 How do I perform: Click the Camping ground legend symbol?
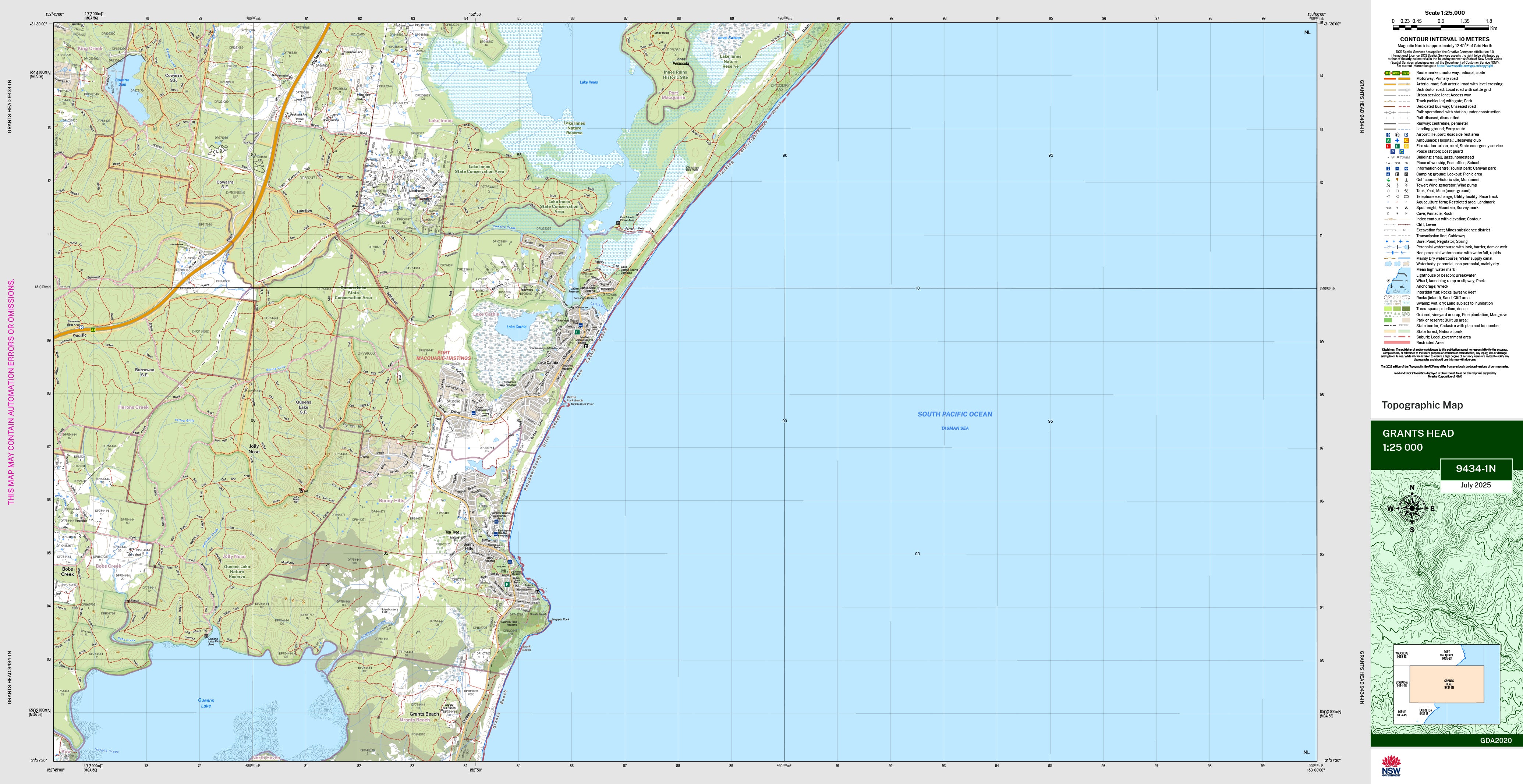click(x=1388, y=174)
